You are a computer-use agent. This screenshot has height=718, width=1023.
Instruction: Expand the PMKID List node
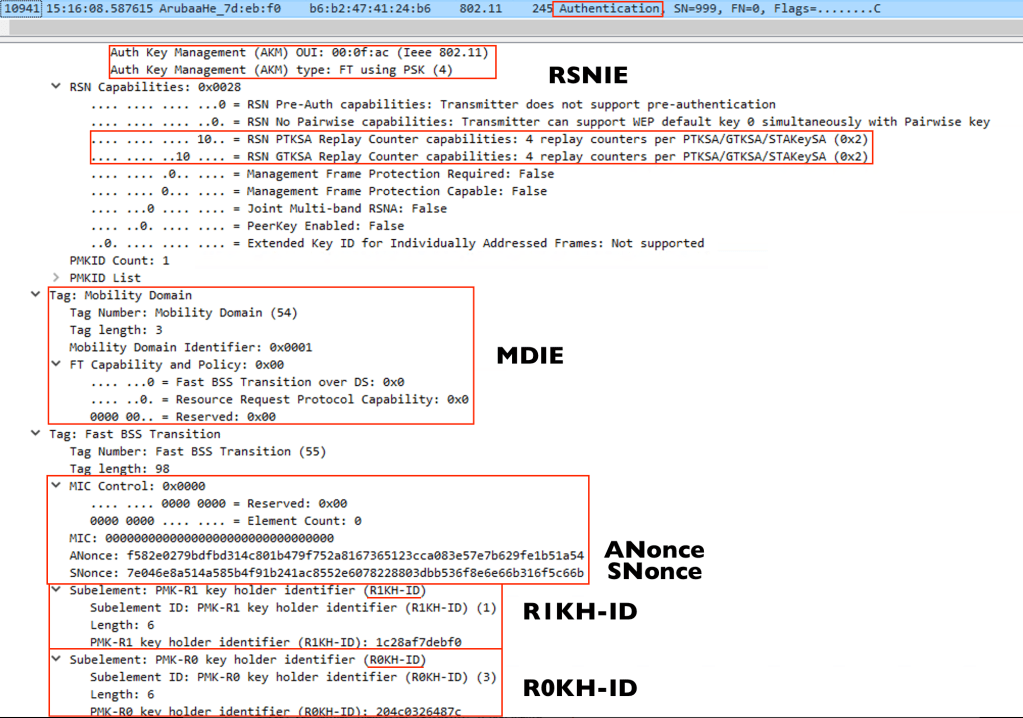pyautogui.click(x=56, y=277)
